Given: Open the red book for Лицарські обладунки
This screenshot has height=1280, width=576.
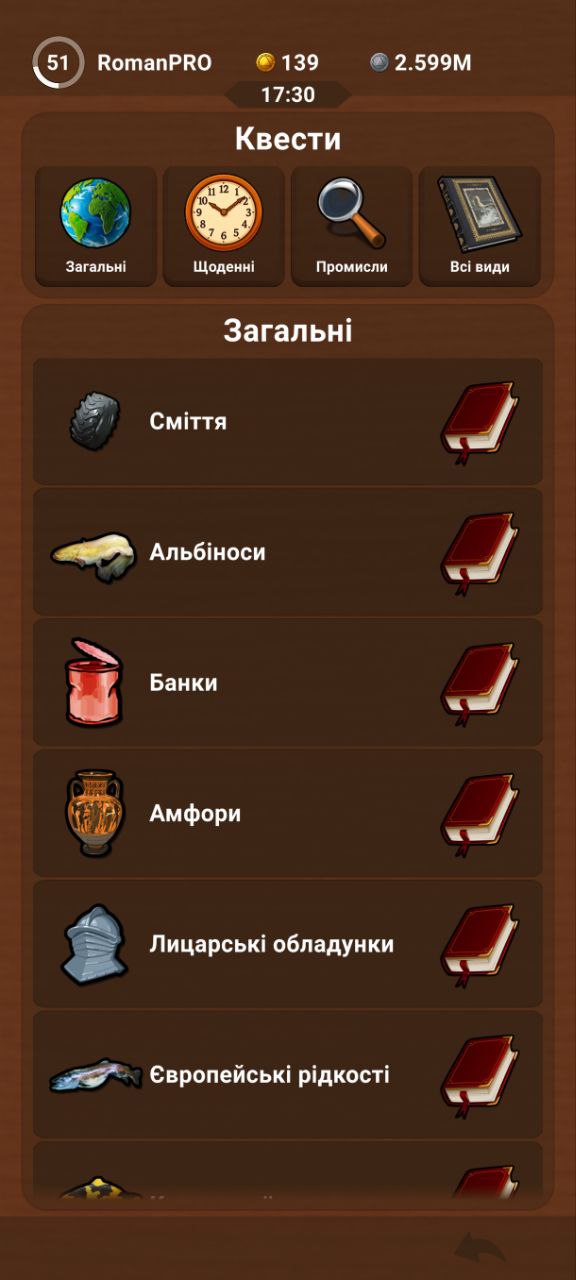Looking at the screenshot, I should click(480, 946).
